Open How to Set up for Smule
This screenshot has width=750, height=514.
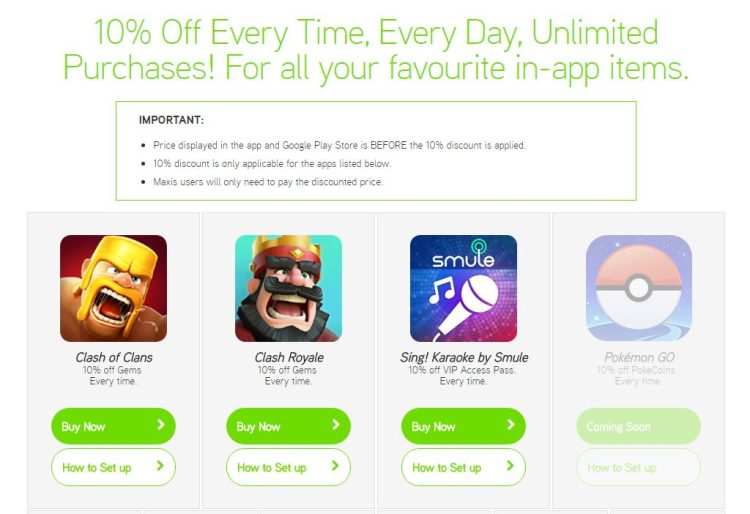(x=463, y=467)
